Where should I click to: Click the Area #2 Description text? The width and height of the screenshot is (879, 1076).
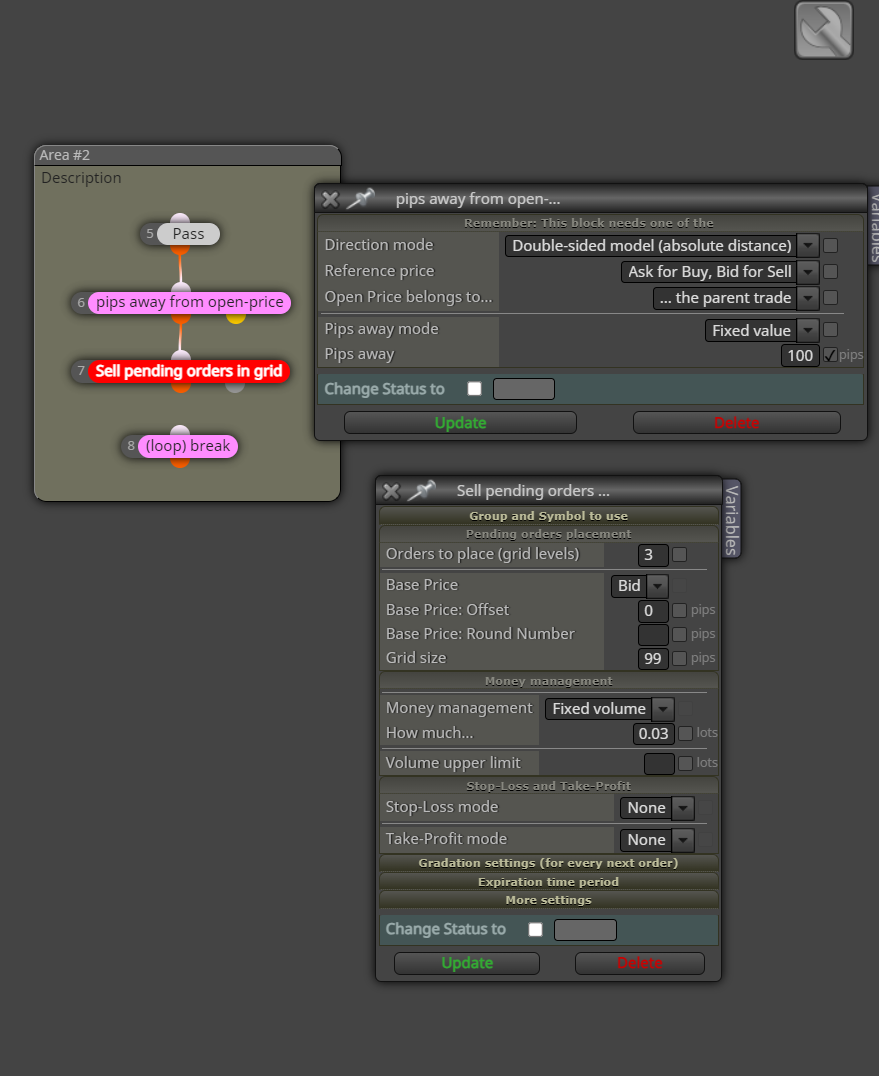pyautogui.click(x=81, y=178)
